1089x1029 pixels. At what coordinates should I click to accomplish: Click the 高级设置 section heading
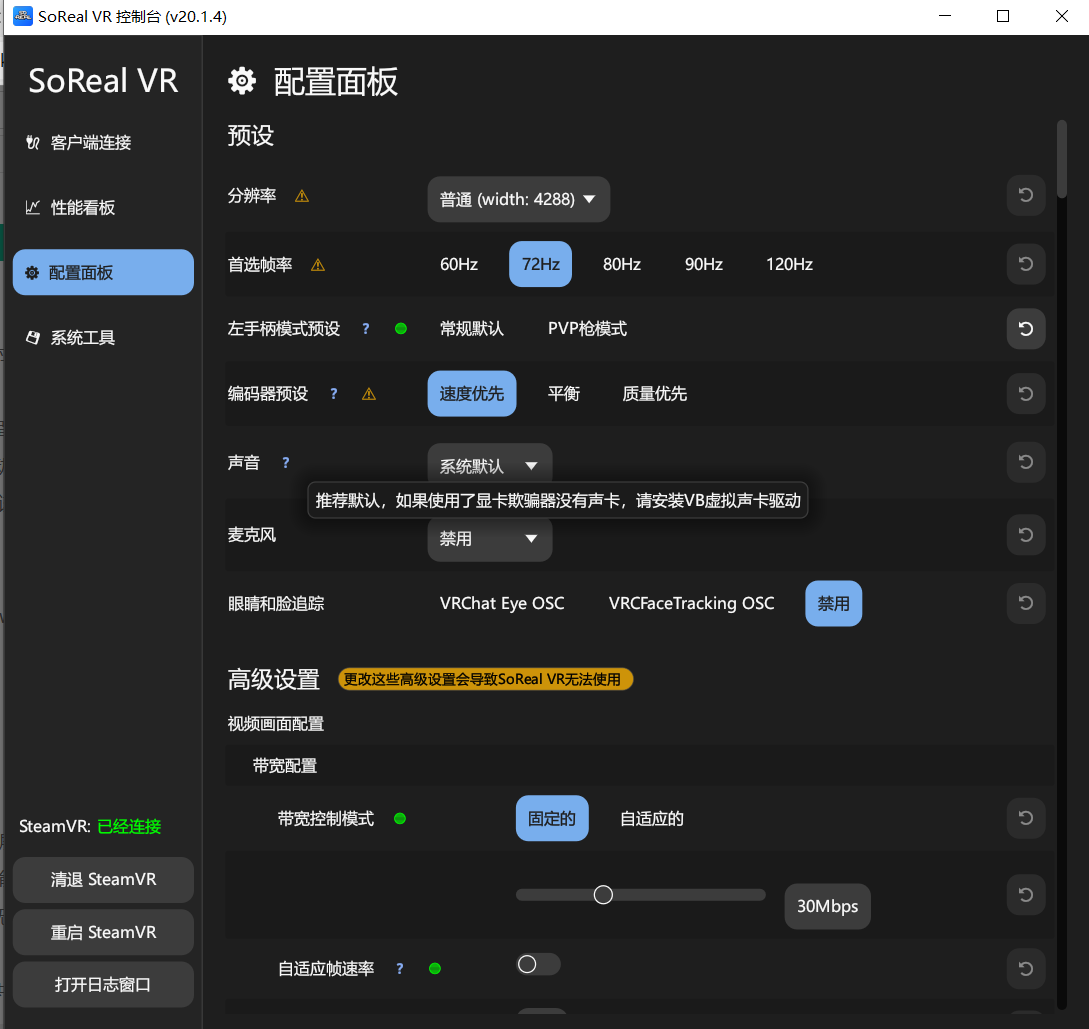pyautogui.click(x=274, y=679)
